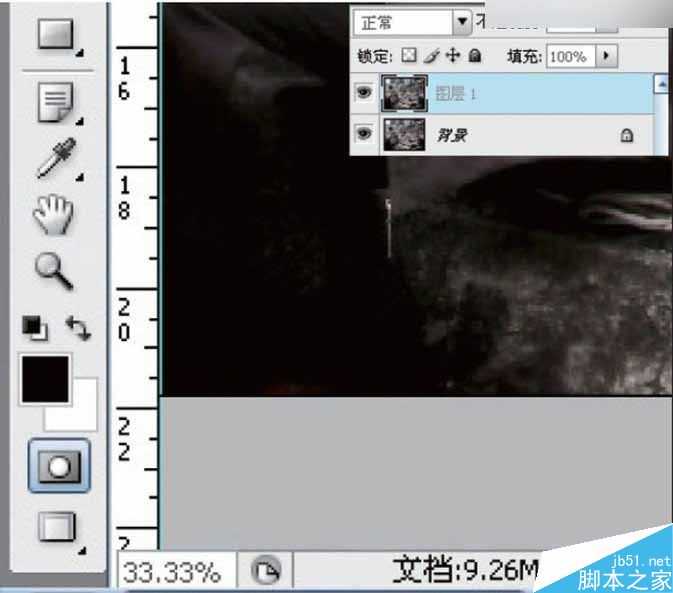Select the 背景 layer thumbnail

pos(404,135)
